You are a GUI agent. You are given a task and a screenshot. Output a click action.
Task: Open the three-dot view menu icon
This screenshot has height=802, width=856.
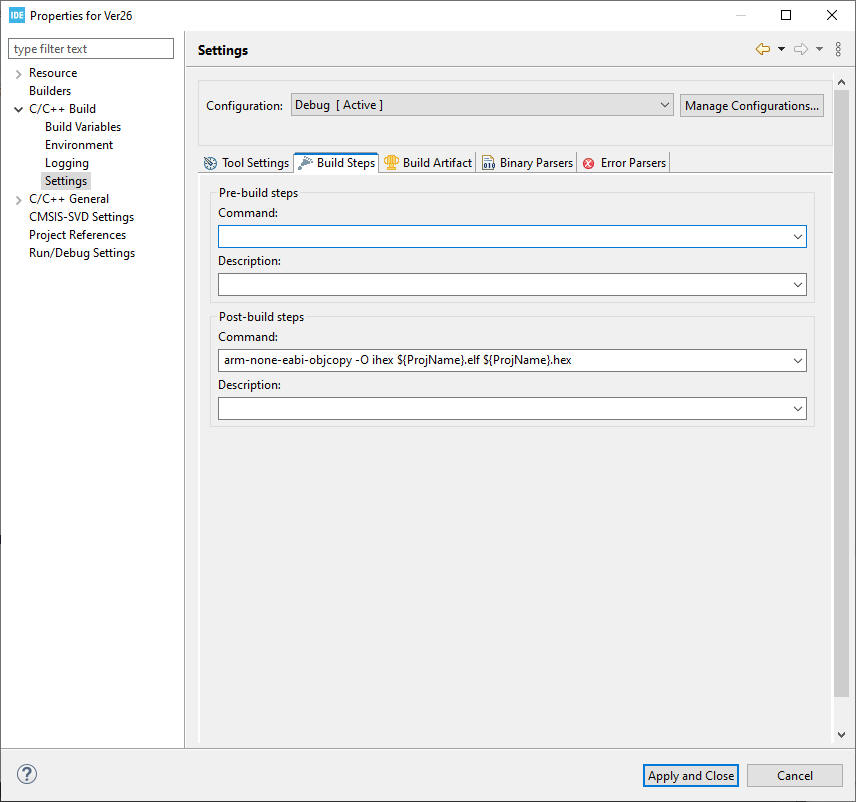(838, 49)
